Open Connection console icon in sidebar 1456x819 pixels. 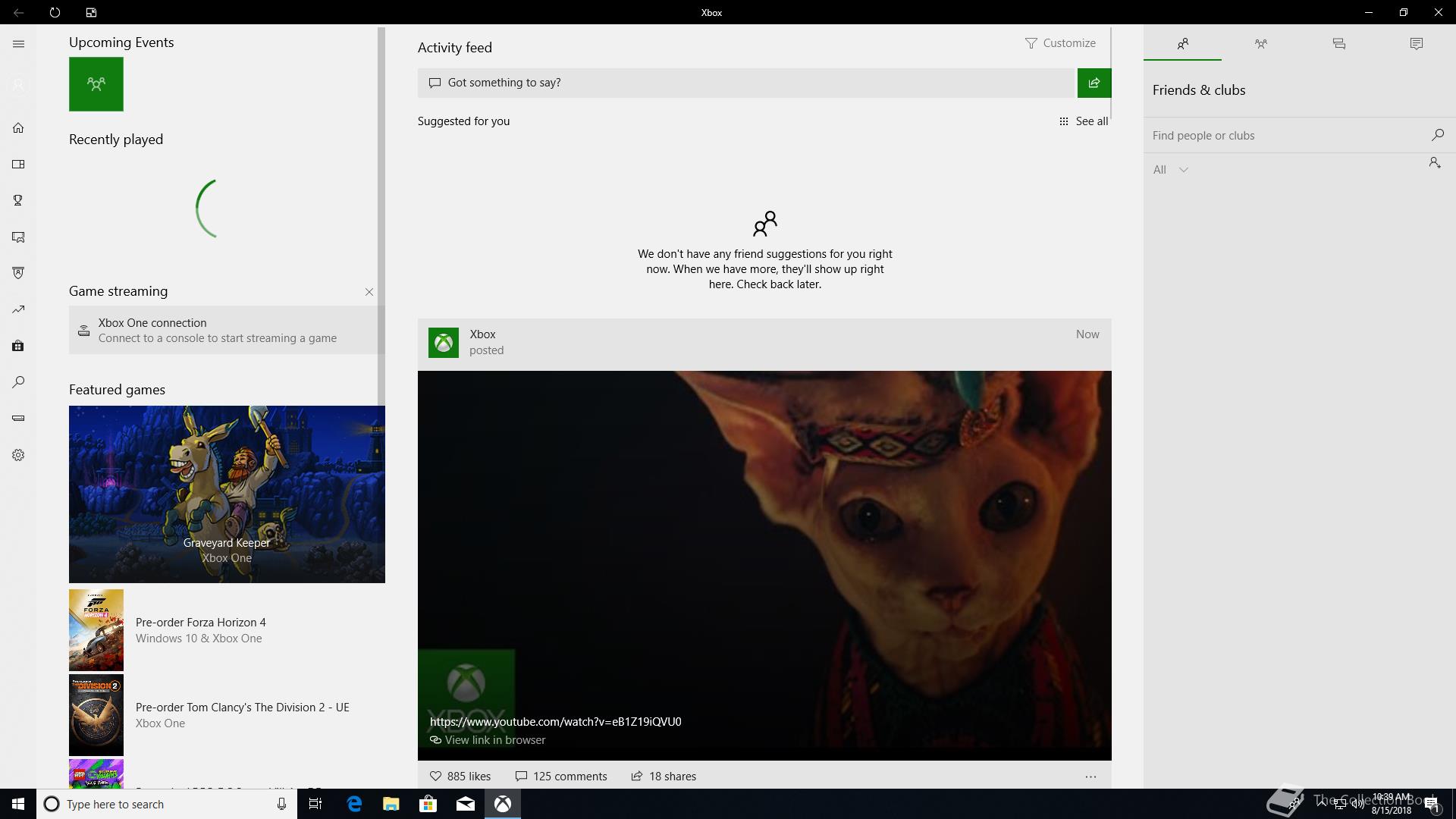coord(18,419)
